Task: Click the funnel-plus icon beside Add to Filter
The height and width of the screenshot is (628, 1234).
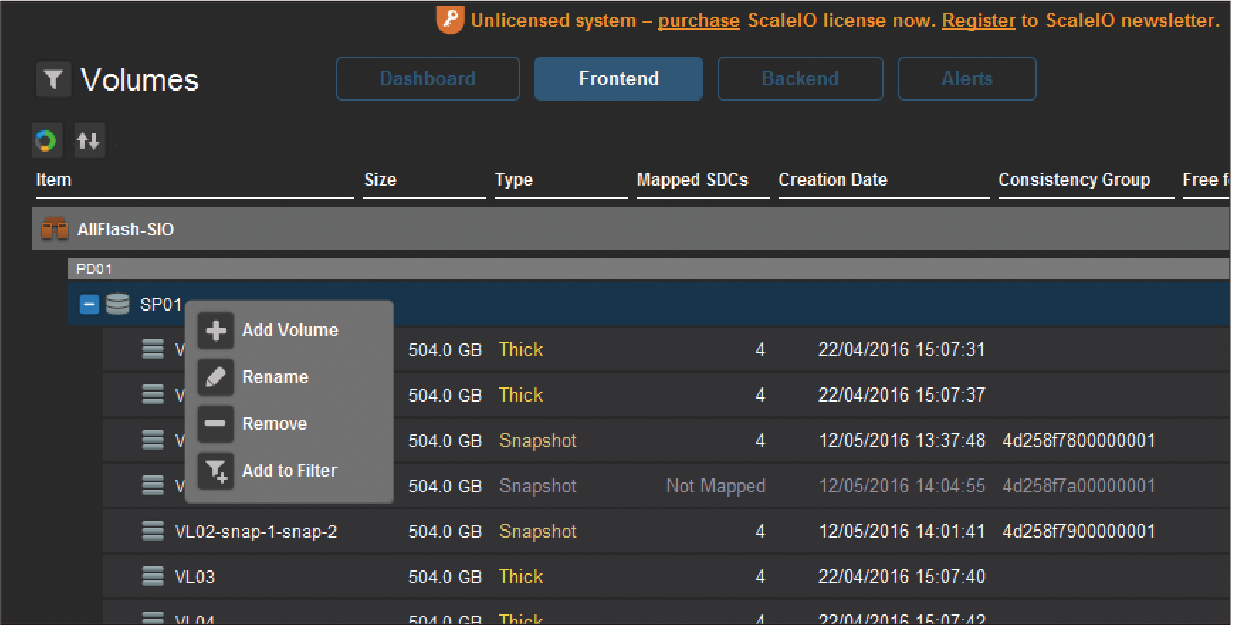Action: (x=216, y=471)
